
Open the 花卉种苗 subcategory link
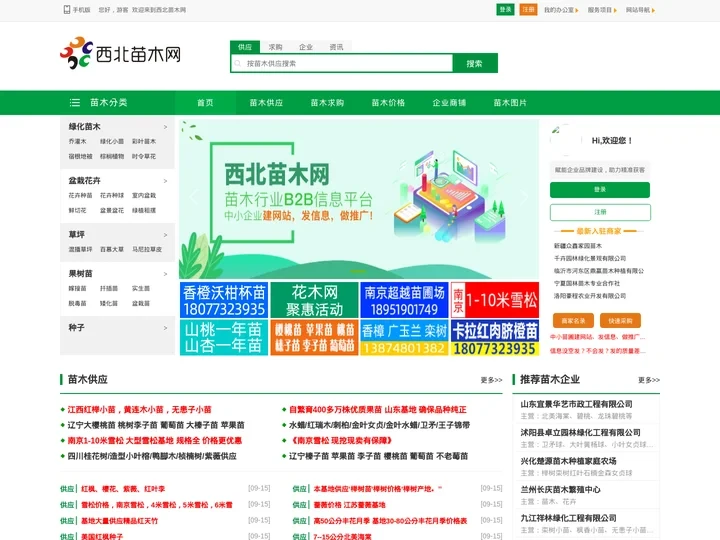tap(80, 196)
